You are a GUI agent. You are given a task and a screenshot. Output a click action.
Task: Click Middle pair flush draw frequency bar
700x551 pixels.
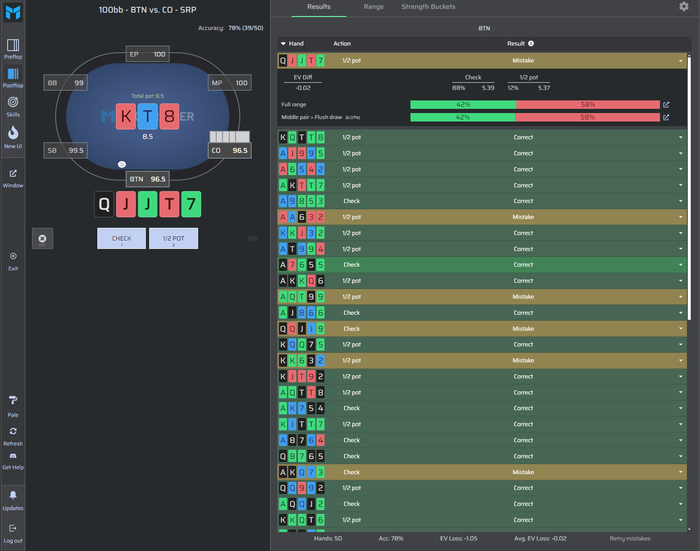coord(535,117)
